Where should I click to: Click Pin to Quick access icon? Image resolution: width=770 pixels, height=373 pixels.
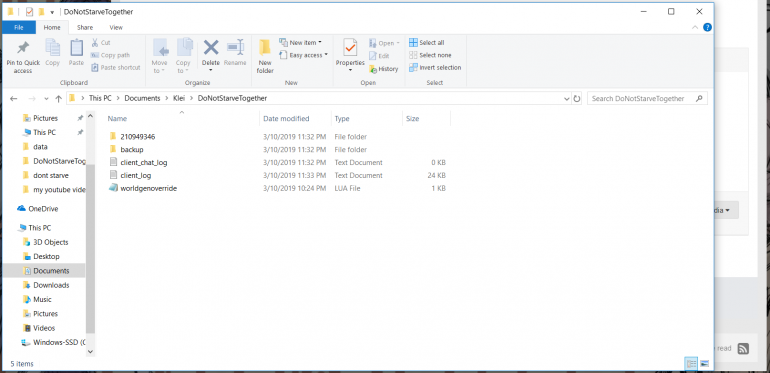pyautogui.click(x=23, y=49)
